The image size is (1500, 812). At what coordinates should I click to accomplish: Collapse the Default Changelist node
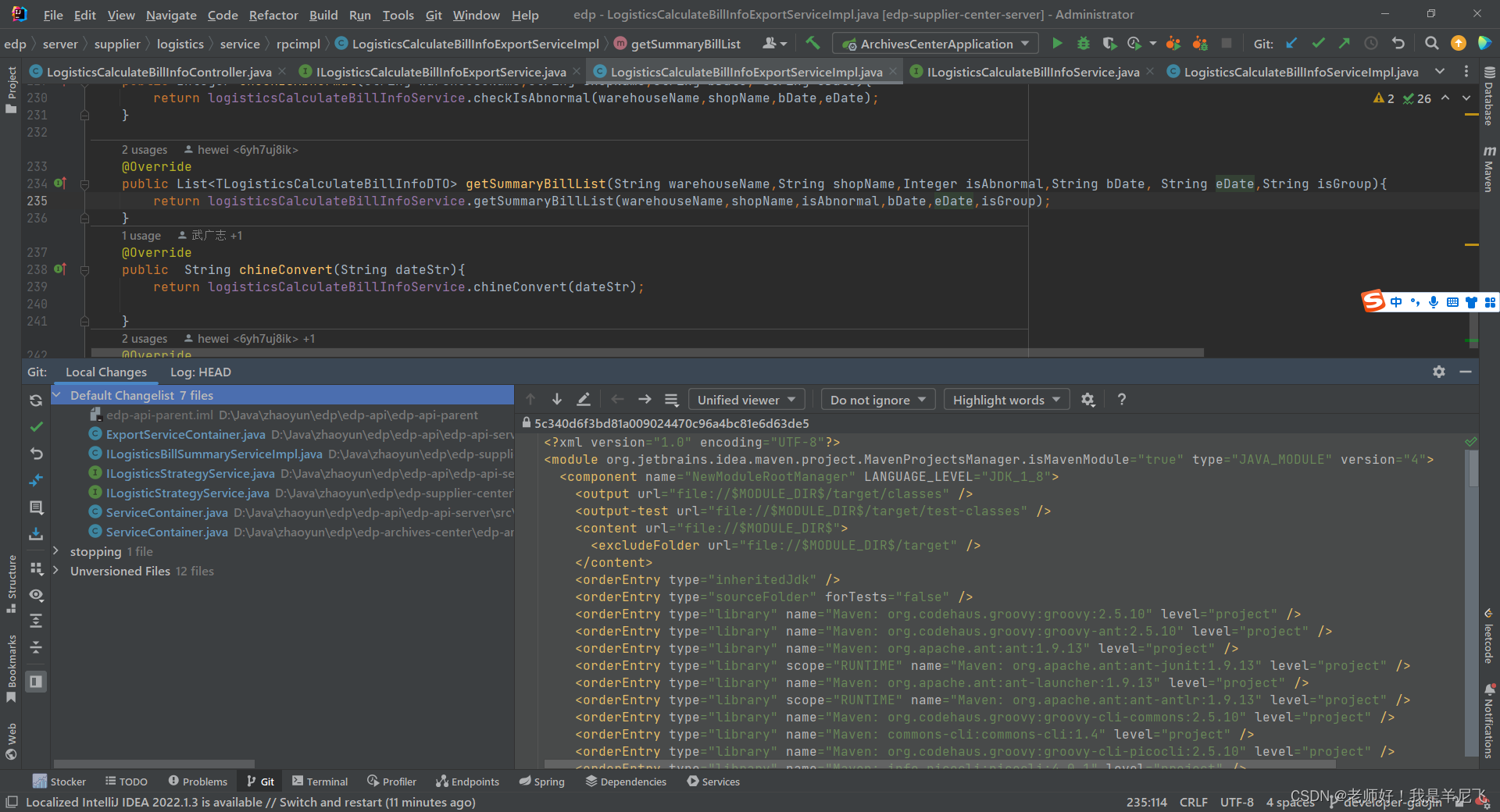click(57, 395)
